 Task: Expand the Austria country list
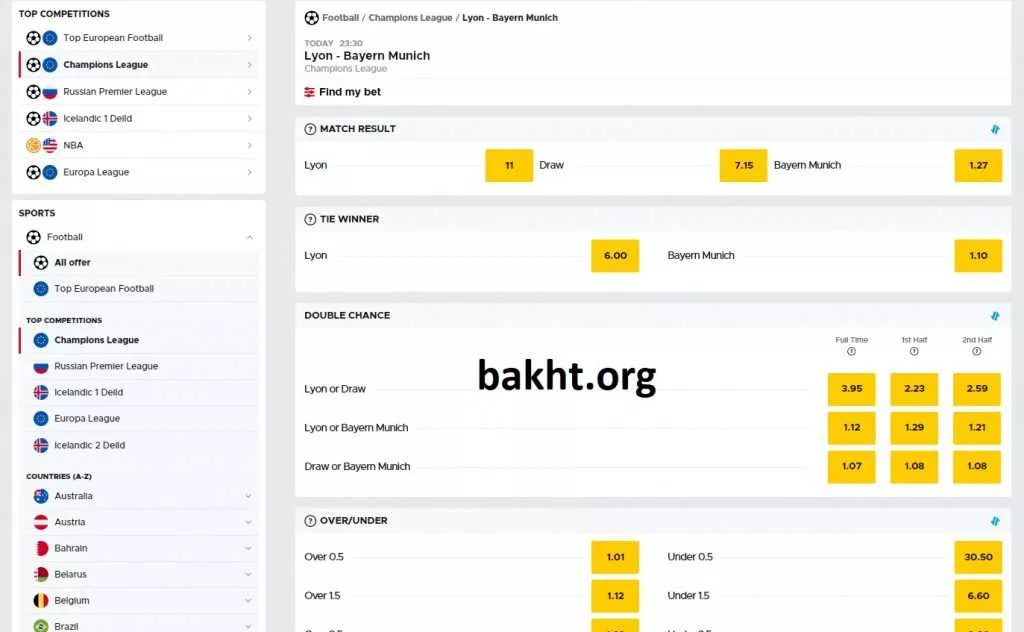click(248, 522)
